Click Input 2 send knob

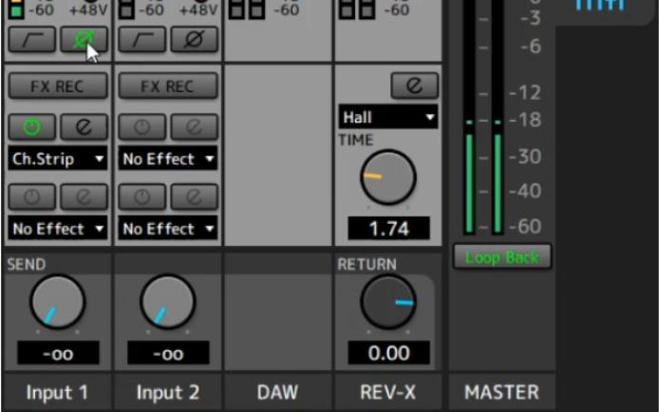pos(168,301)
